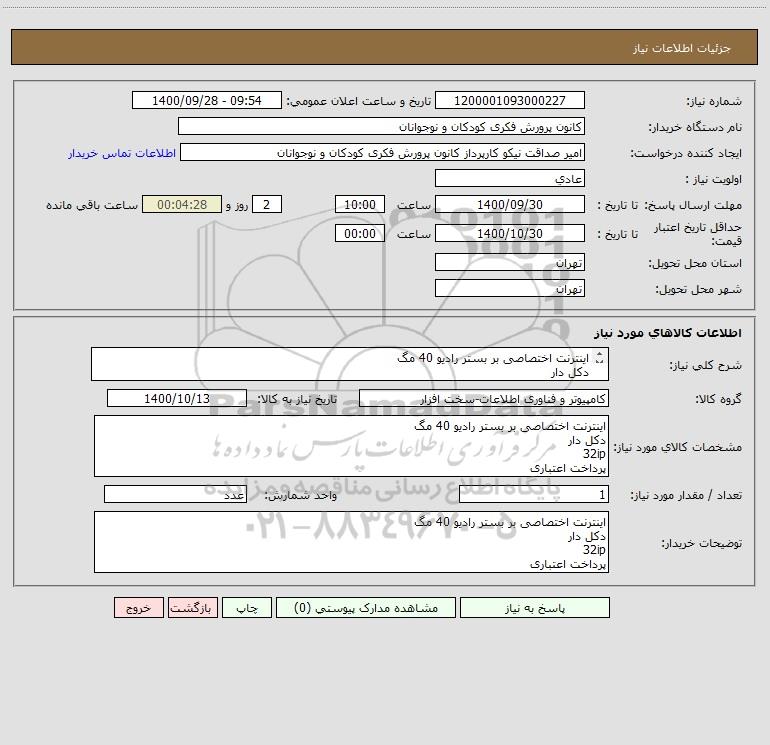Click the اولویت نیاز field عادی
Screen dimensions: 770x745
click(x=510, y=178)
